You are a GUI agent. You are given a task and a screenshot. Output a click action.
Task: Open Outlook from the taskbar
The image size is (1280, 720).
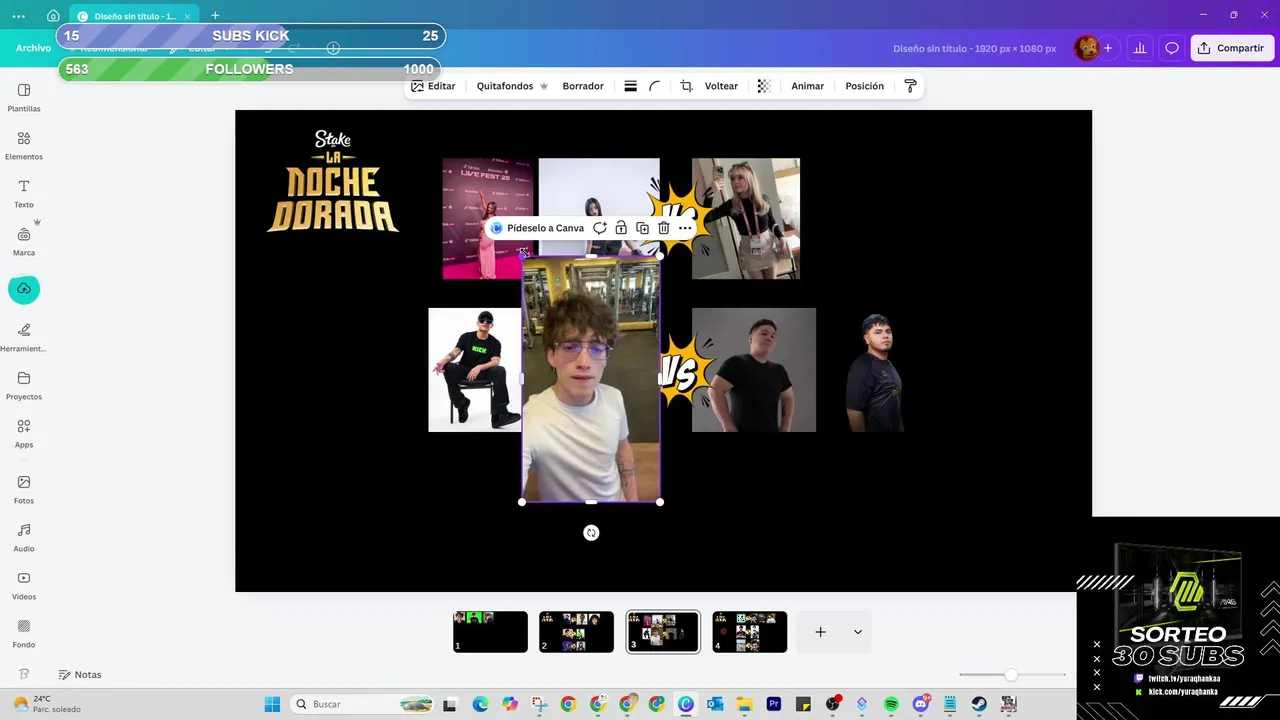pyautogui.click(x=715, y=704)
